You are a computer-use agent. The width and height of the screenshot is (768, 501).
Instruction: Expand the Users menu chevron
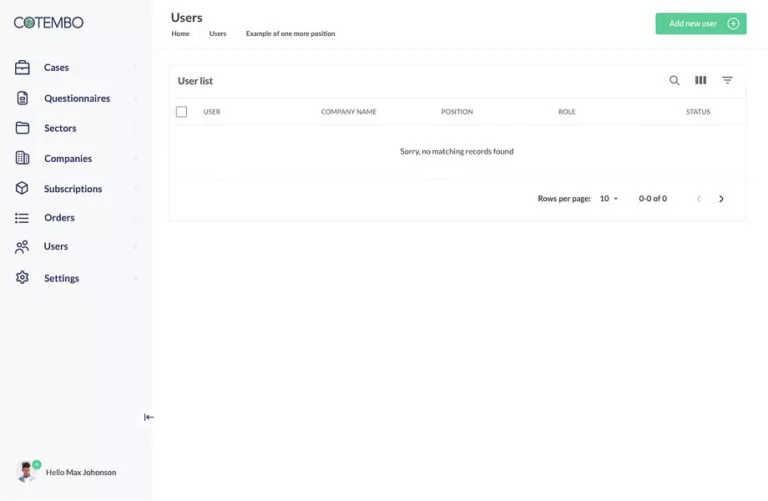[x=135, y=246]
